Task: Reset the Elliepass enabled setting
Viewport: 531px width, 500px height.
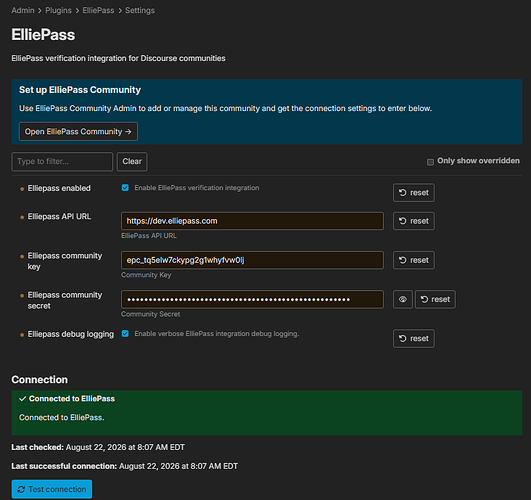Action: (413, 192)
